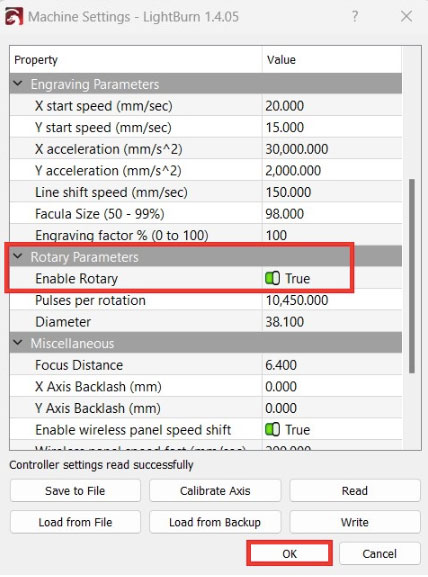The height and width of the screenshot is (577, 428).
Task: Click Read to fetch controller settings
Action: tap(355, 491)
